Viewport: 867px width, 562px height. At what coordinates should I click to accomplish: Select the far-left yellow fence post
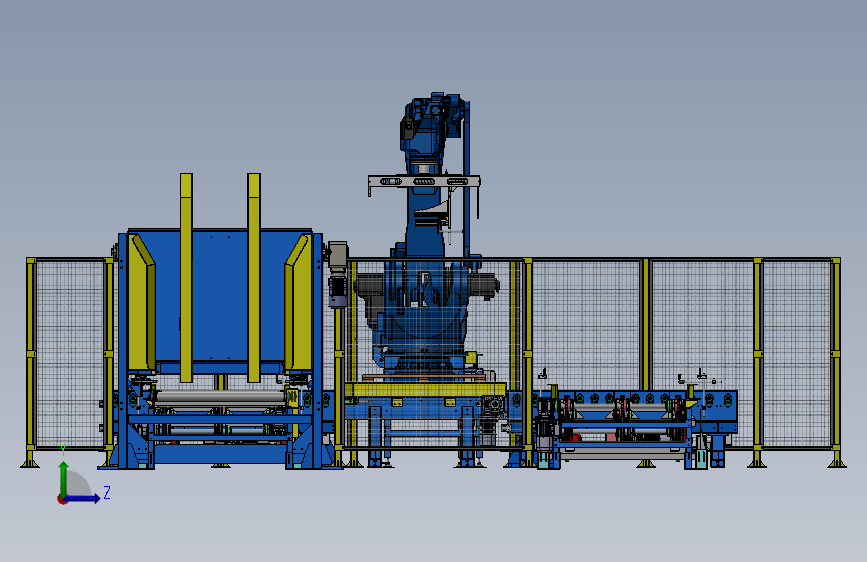tap(31, 362)
